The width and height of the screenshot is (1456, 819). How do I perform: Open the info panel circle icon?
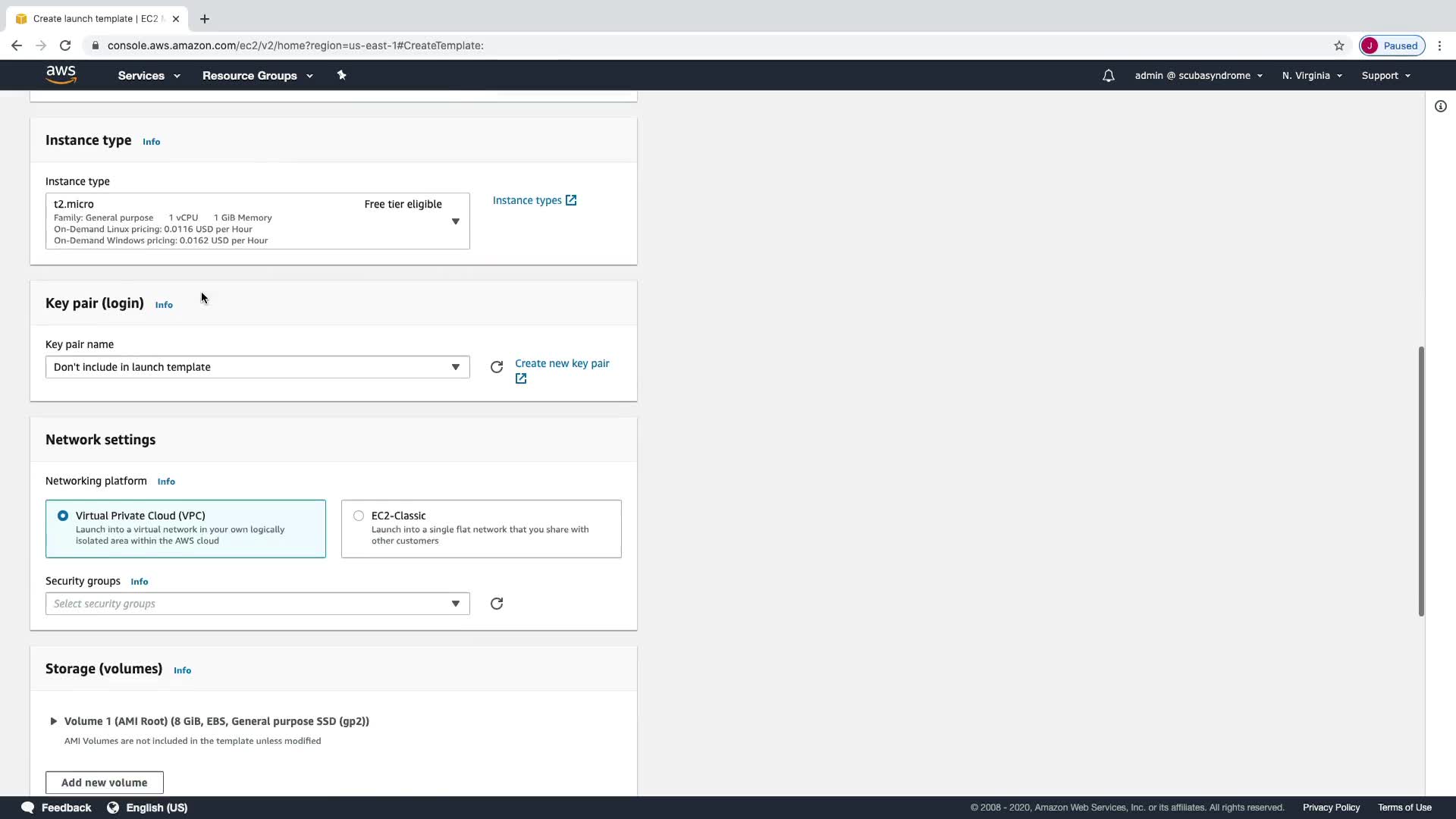coord(1440,106)
